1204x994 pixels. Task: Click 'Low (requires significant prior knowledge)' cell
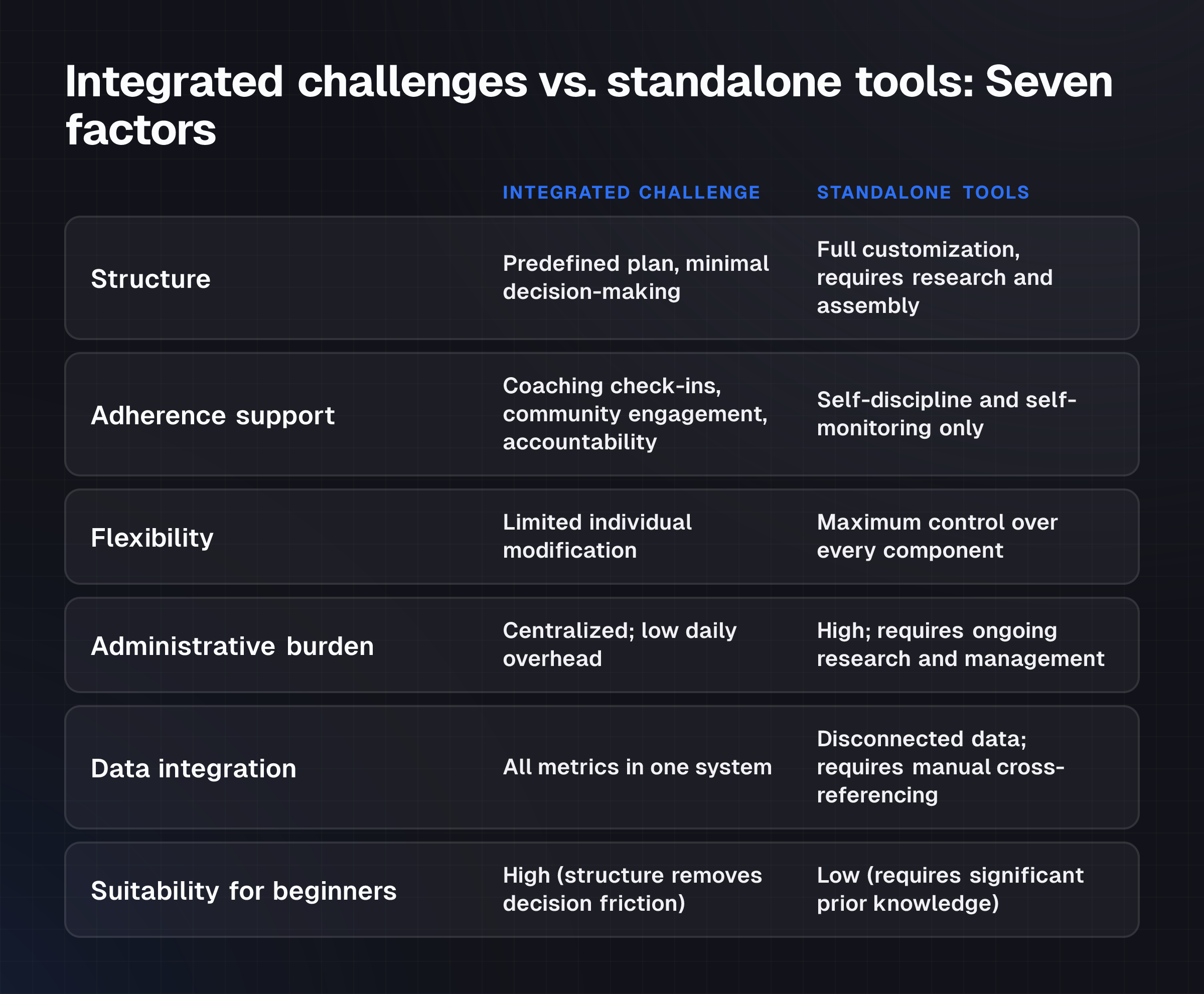tap(950, 890)
